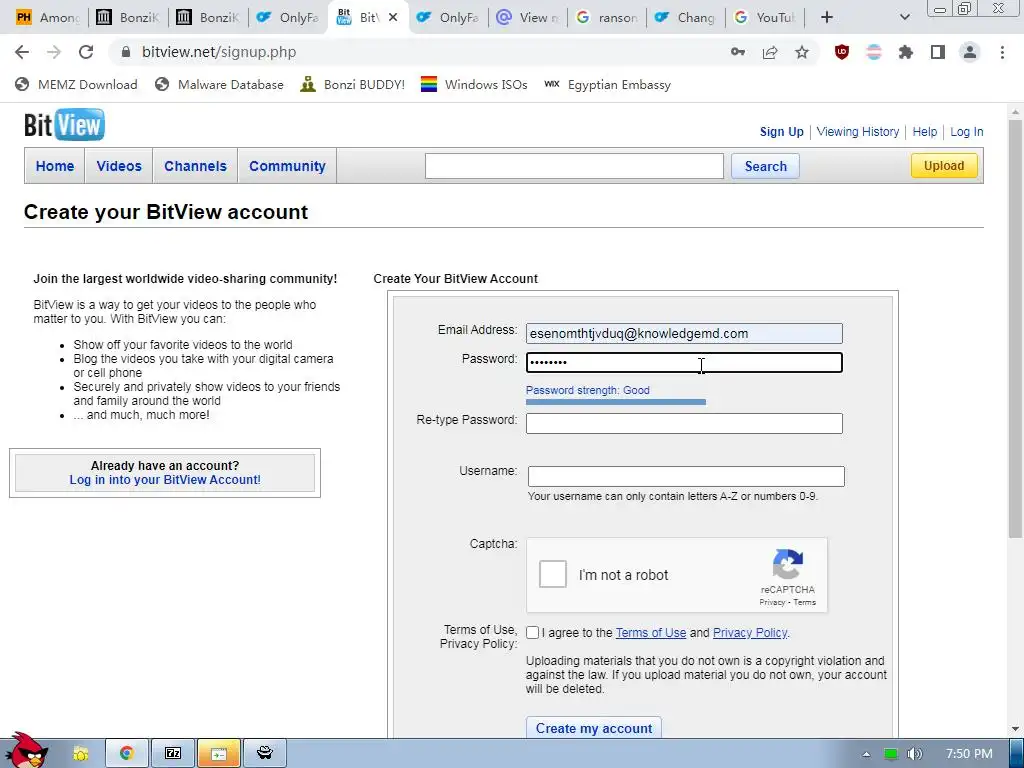
Task: Open the MEMZ Download bookmark
Action: coord(76,84)
